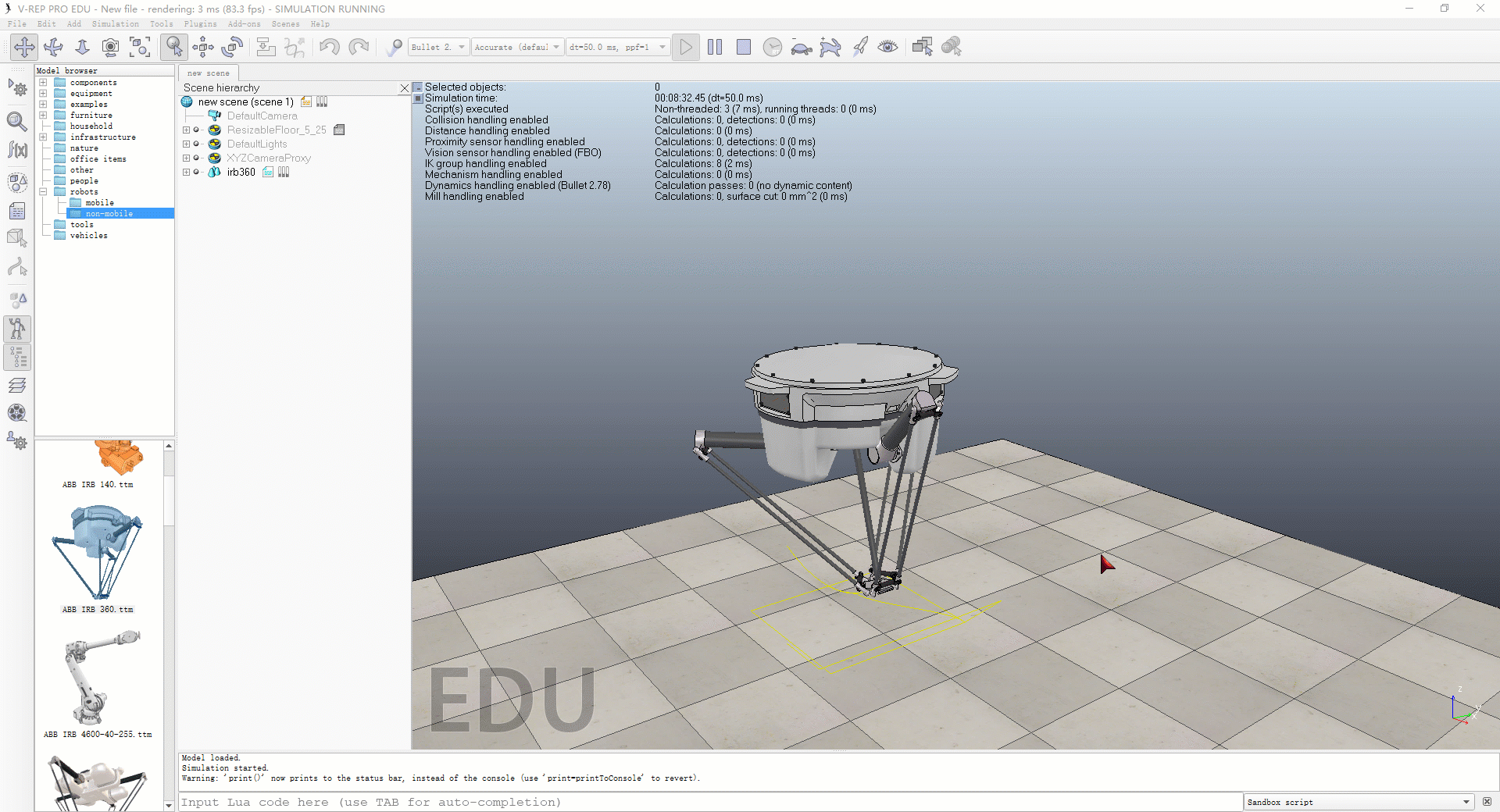The image size is (1500, 812).
Task: Open object properties magnifier icon
Action: tap(17, 121)
